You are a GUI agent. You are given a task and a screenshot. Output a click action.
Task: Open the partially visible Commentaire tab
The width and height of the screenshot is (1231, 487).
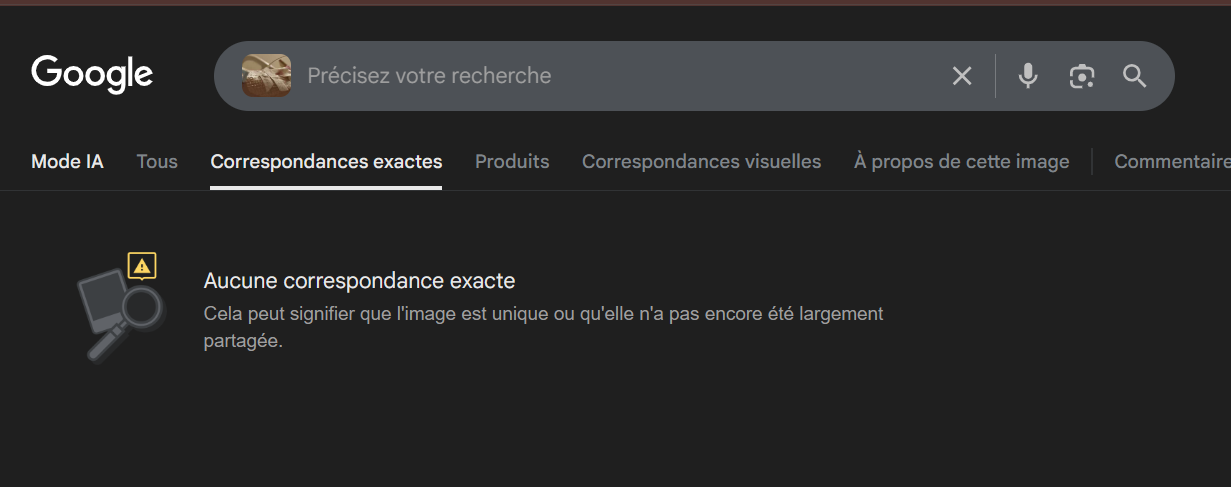click(x=1172, y=161)
